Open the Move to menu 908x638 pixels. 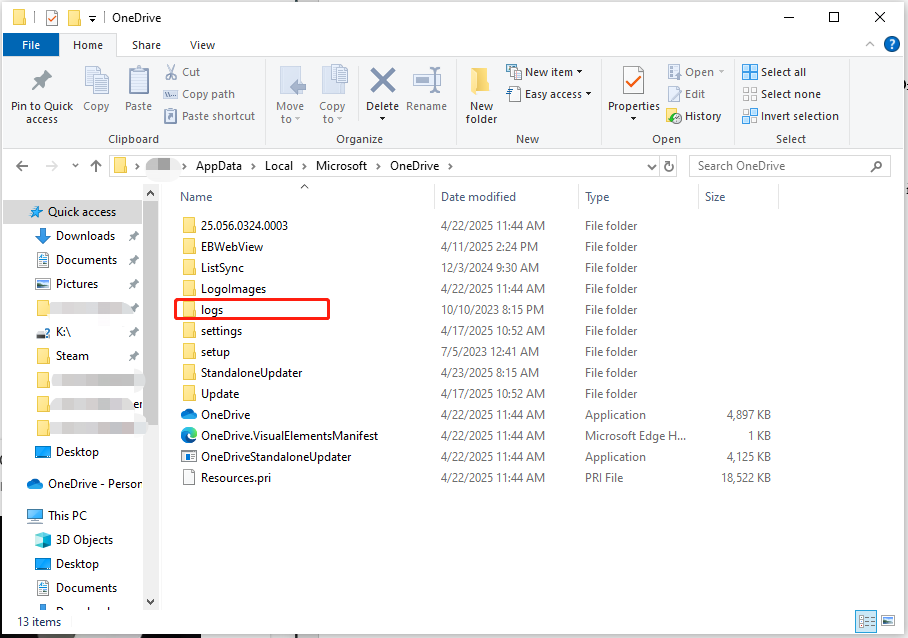point(290,95)
